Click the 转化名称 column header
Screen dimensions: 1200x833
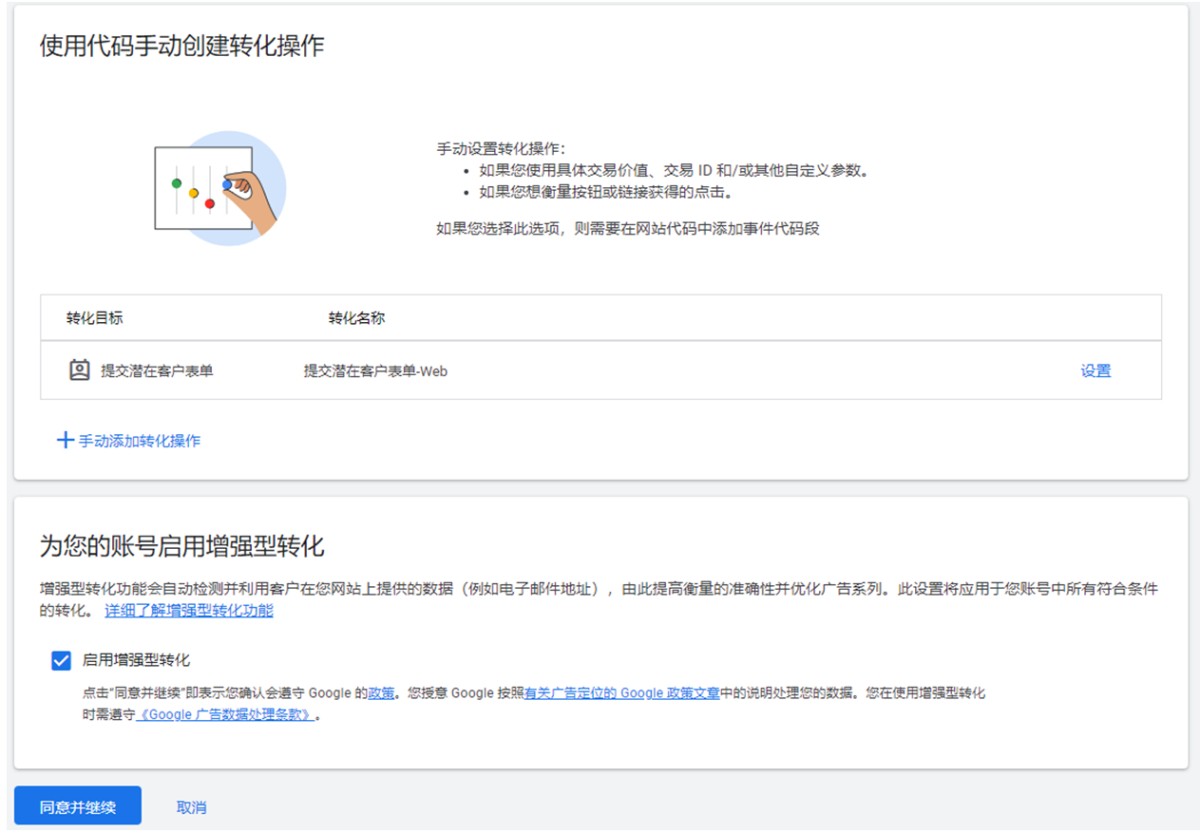pyautogui.click(x=357, y=318)
